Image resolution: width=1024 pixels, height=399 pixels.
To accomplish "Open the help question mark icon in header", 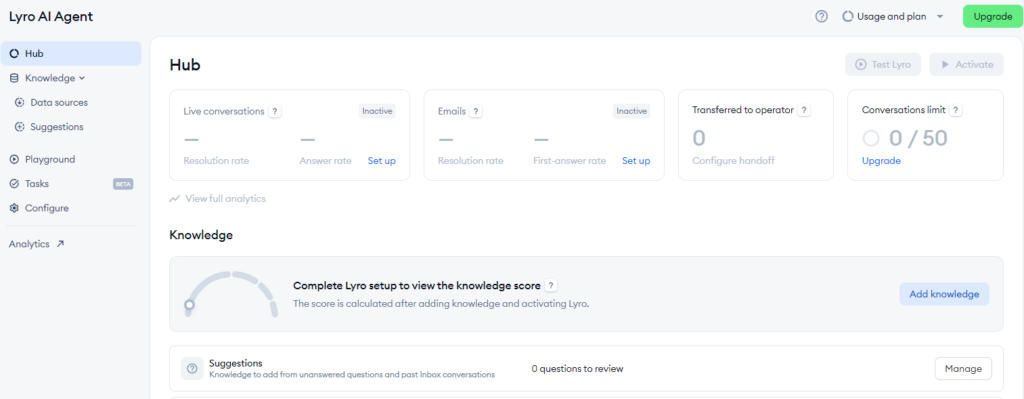I will pyautogui.click(x=822, y=17).
